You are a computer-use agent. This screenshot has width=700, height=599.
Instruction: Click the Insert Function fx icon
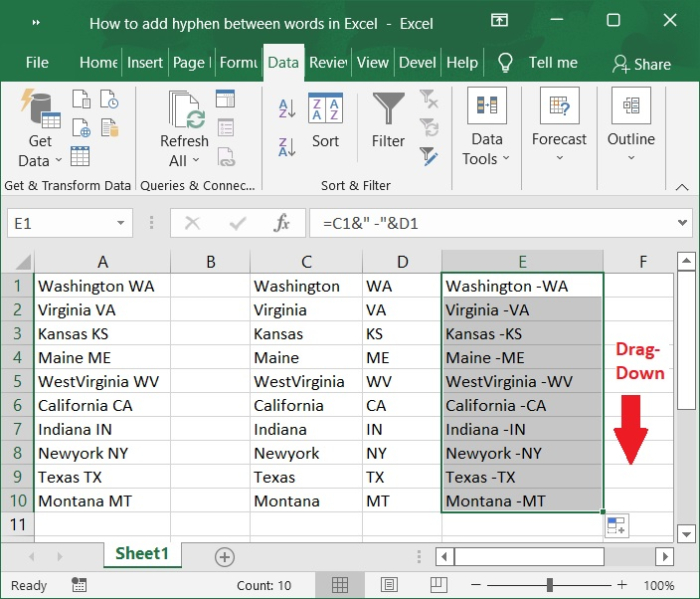pos(282,224)
